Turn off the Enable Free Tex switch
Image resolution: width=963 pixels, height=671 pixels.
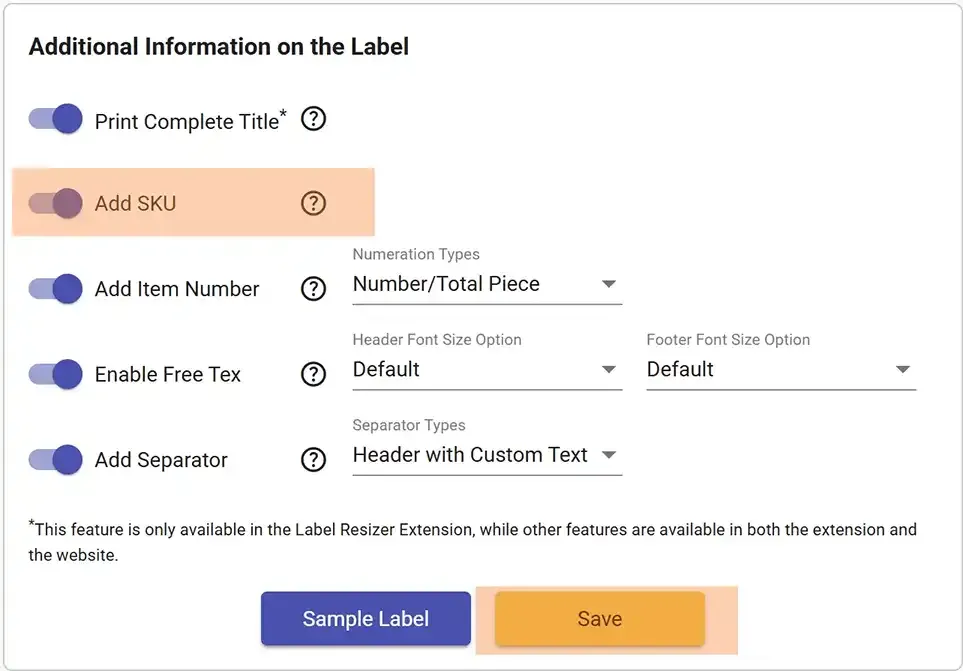tap(55, 374)
